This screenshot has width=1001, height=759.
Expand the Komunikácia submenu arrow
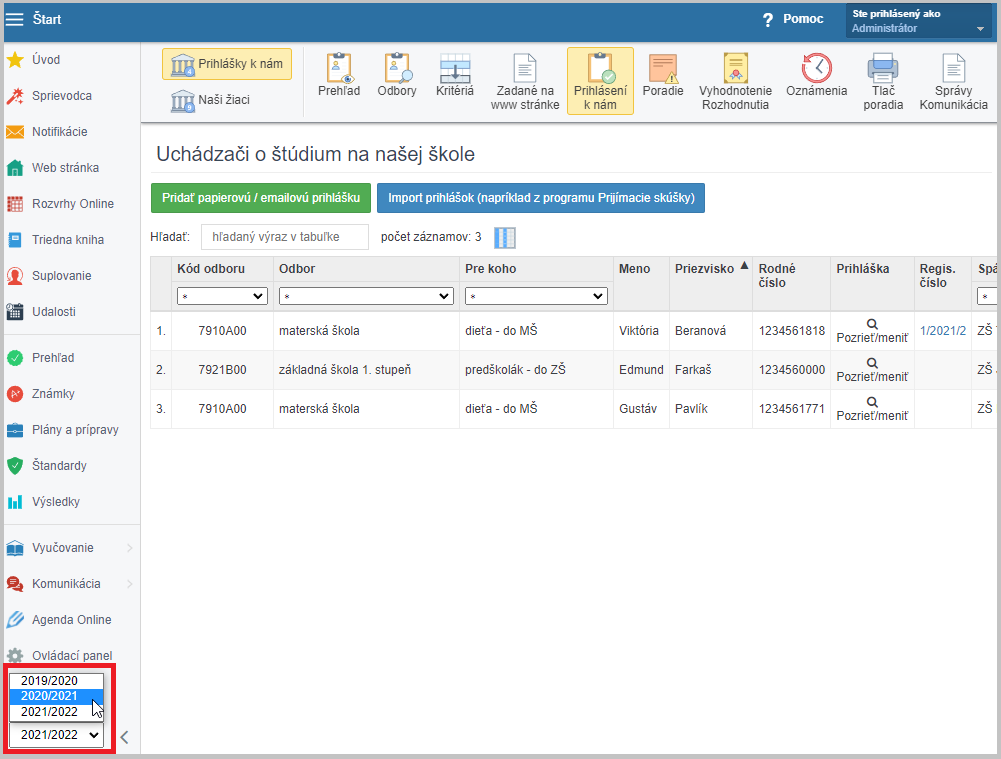130,583
